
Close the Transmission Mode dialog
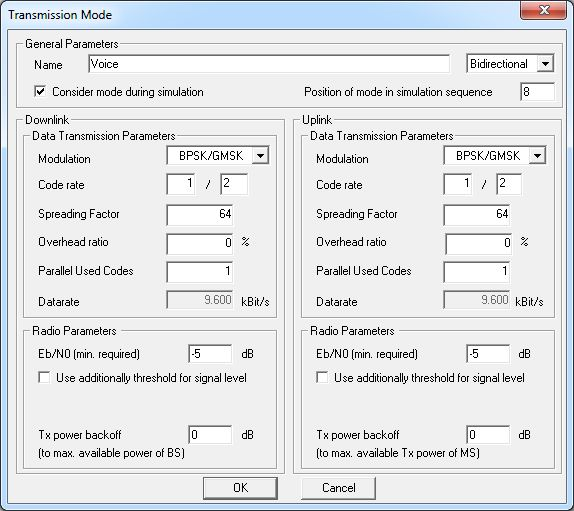pyautogui.click(x=544, y=10)
